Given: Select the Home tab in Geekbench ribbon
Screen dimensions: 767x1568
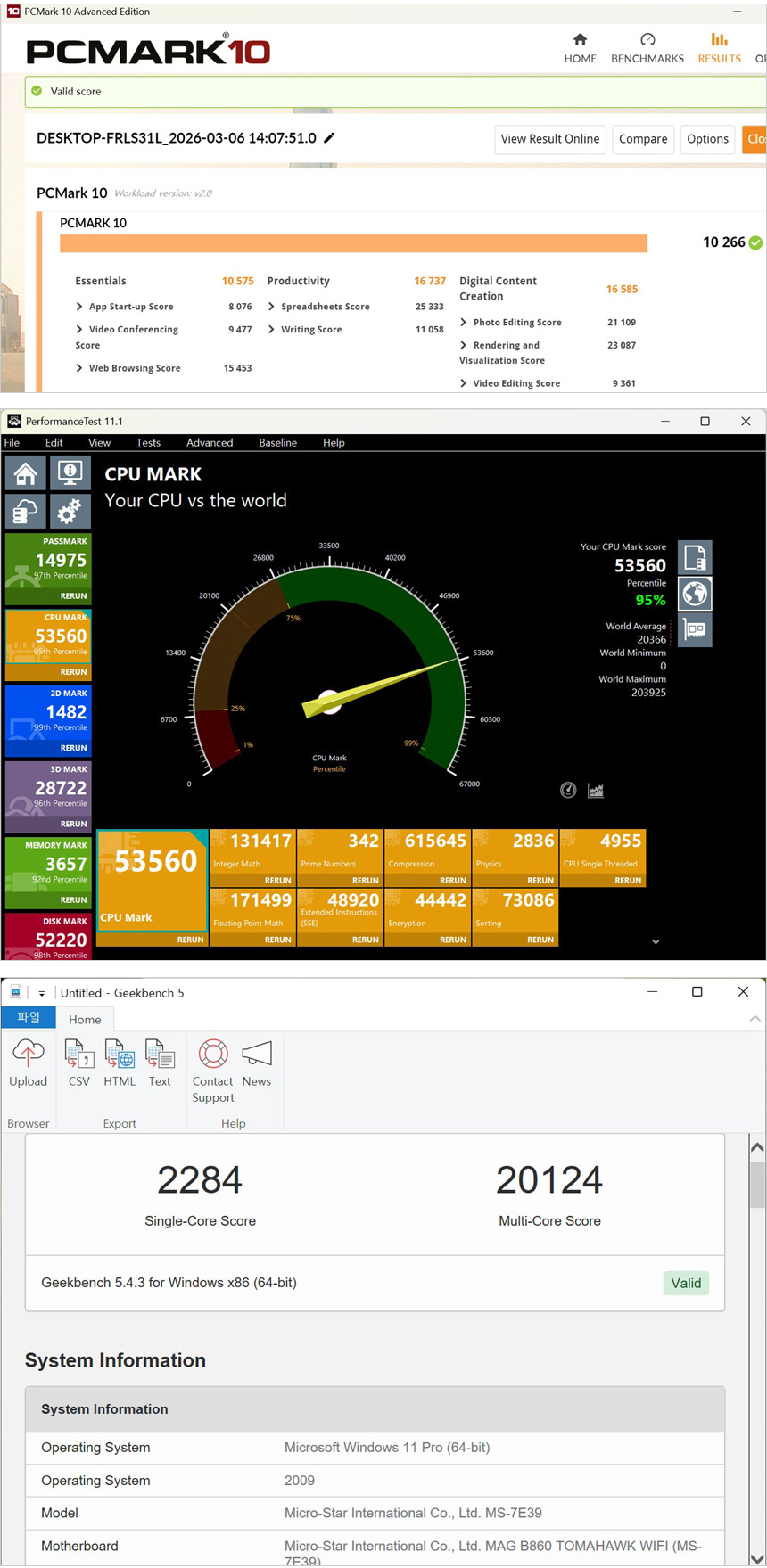Looking at the screenshot, I should tap(85, 1020).
